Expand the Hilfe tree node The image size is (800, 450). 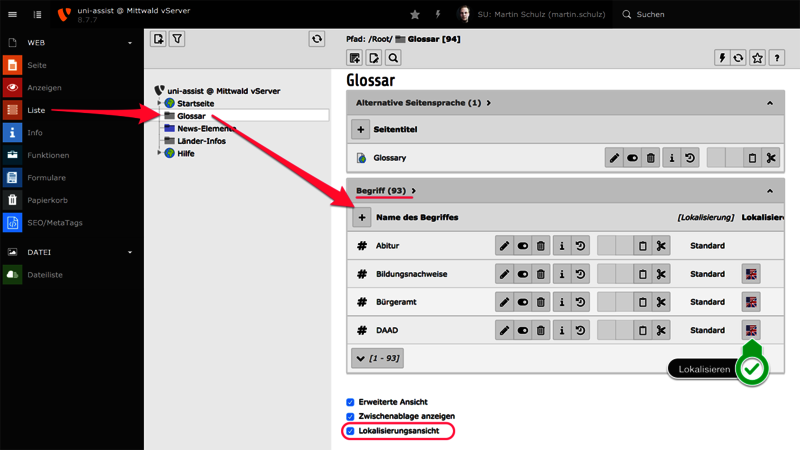[x=159, y=153]
